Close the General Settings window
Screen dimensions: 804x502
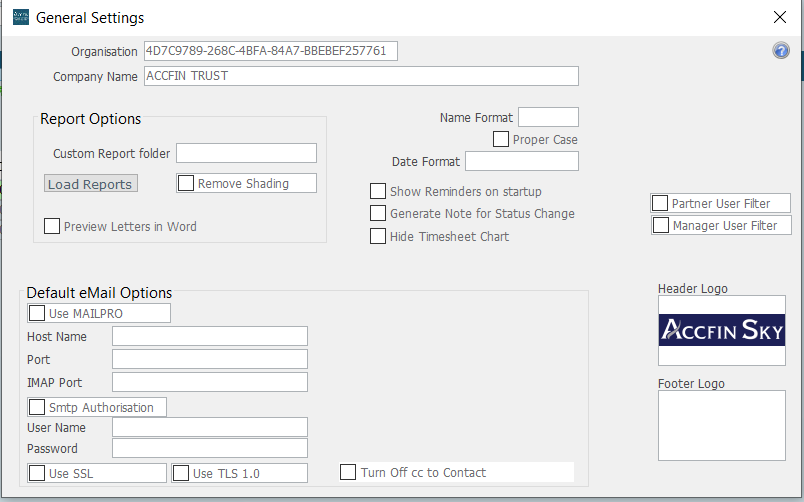780,17
